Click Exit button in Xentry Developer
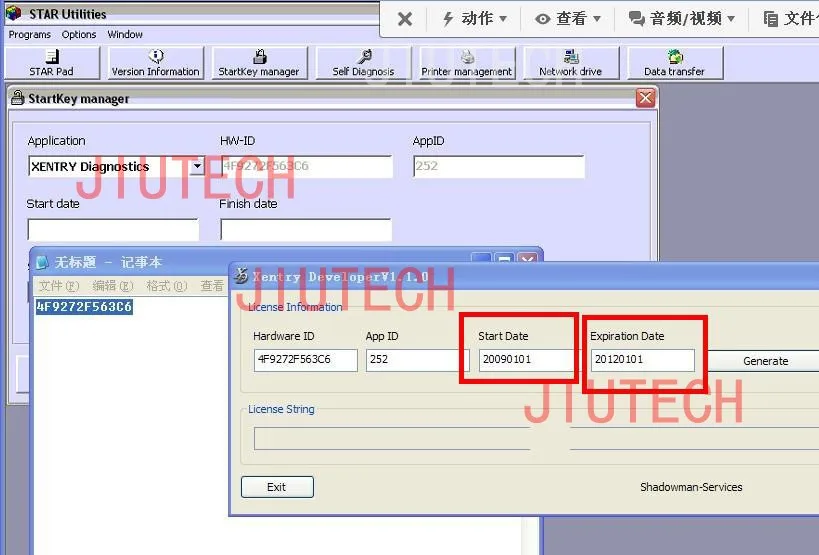The height and width of the screenshot is (555, 819). point(277,487)
